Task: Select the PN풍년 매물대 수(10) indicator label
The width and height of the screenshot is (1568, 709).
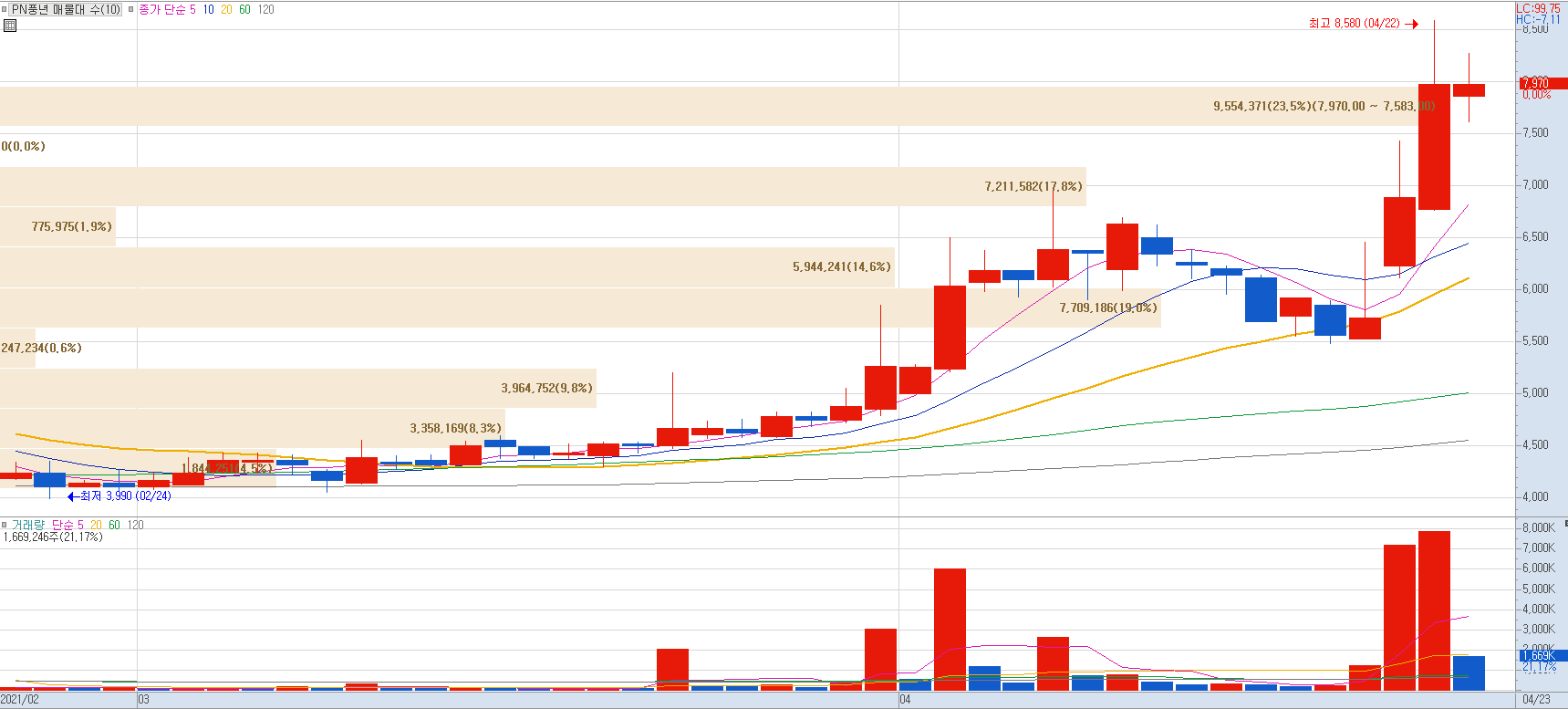Action: point(66,9)
